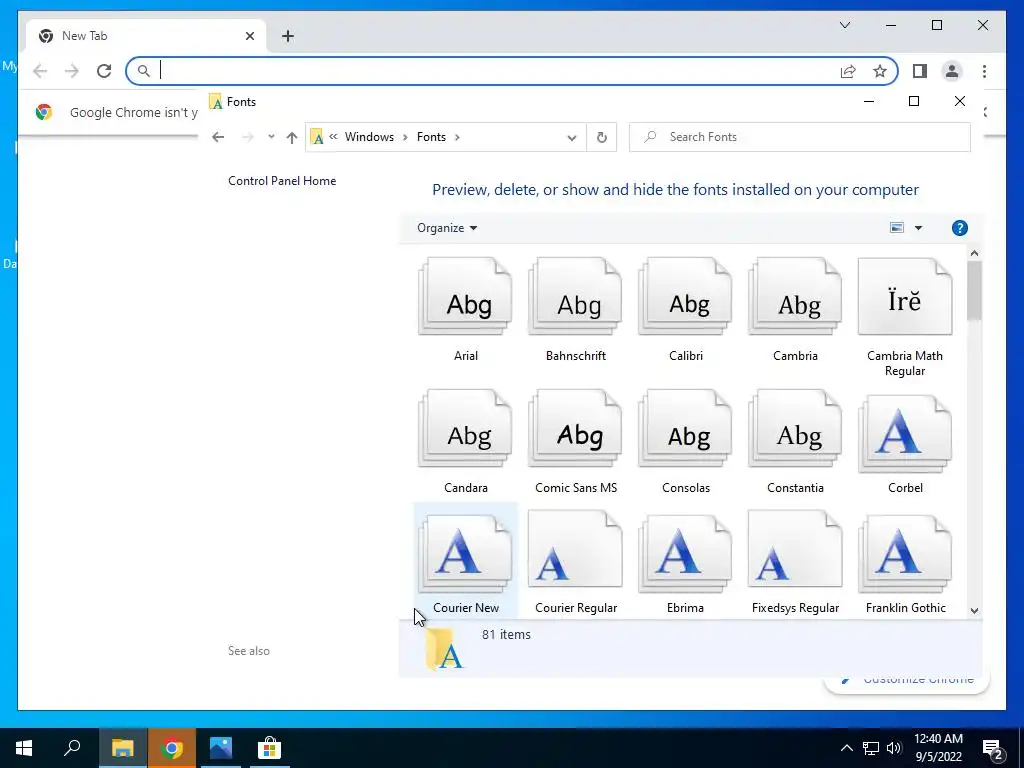Switch to the New Tab tab in Chrome
Viewport: 1024px width, 768px height.
pyautogui.click(x=145, y=36)
